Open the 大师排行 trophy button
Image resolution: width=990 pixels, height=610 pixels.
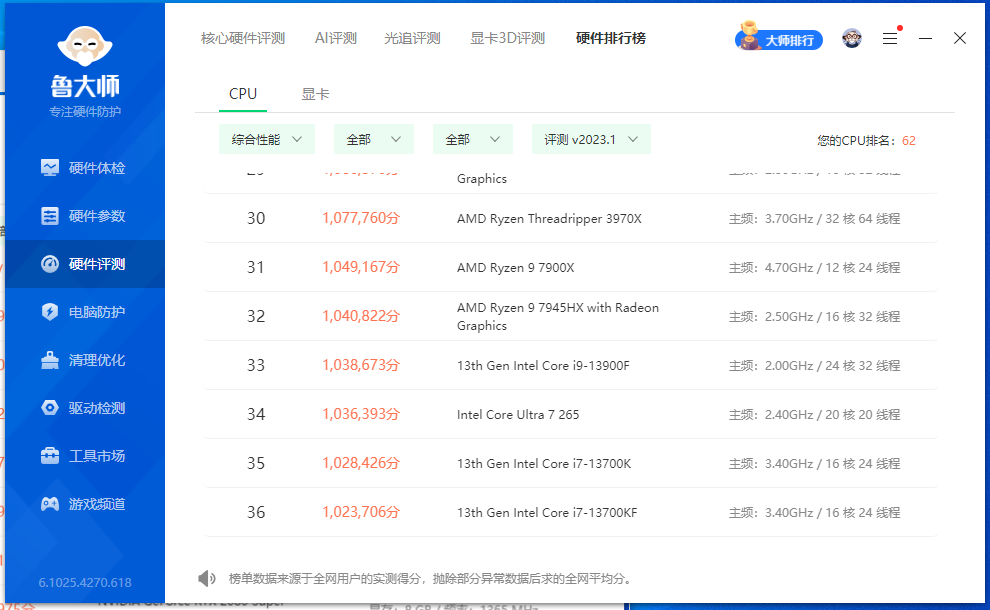pyautogui.click(x=778, y=38)
